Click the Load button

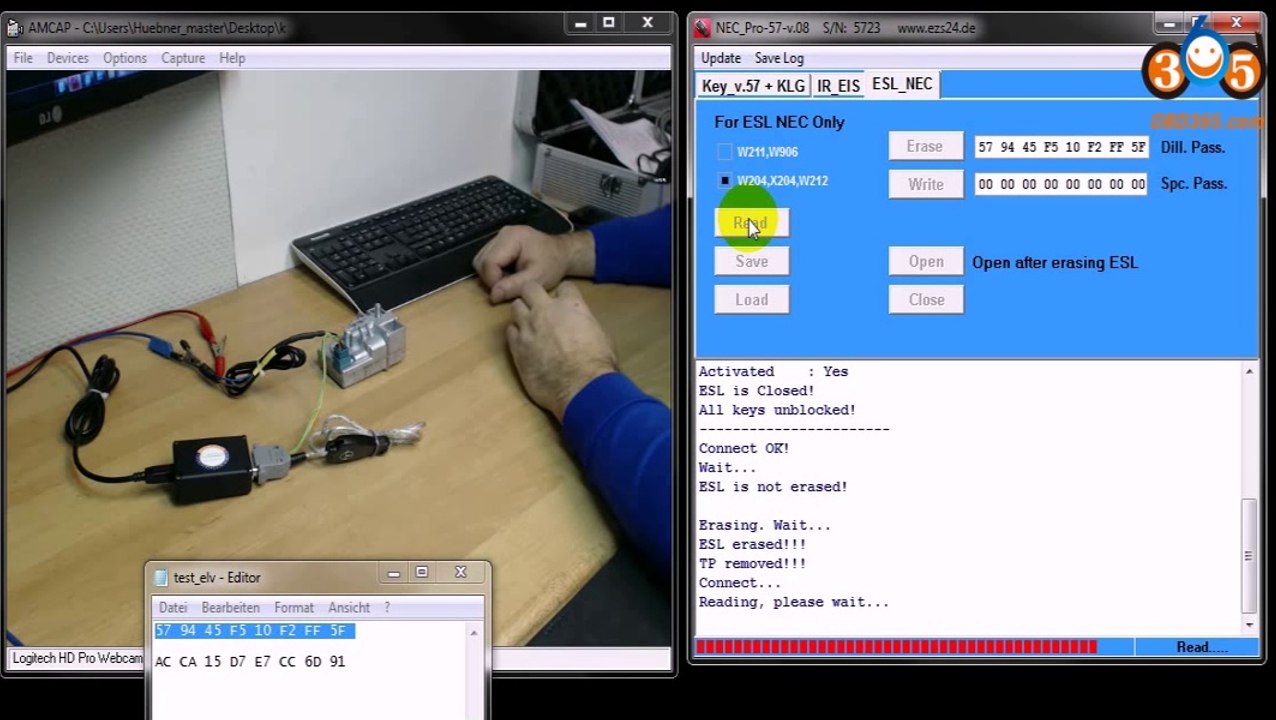(751, 299)
